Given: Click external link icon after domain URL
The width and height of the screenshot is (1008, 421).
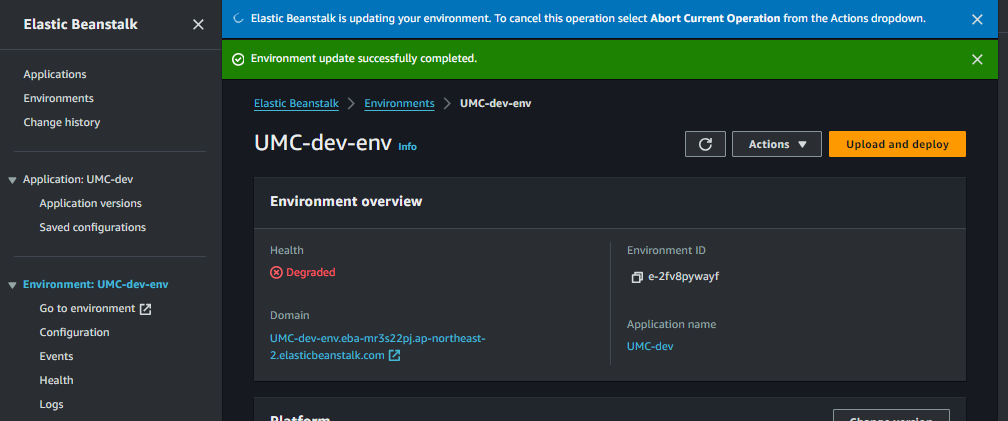Looking at the screenshot, I should point(394,355).
